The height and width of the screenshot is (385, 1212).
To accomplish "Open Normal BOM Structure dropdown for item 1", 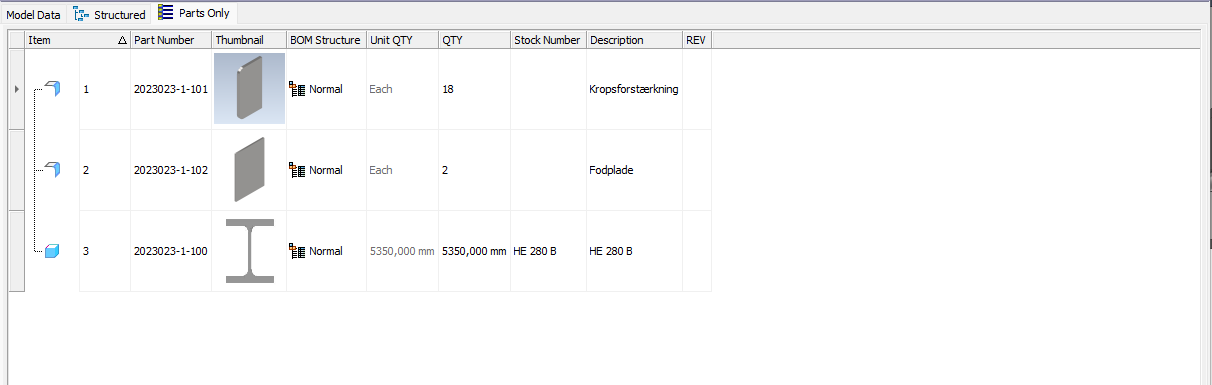I will 326,89.
